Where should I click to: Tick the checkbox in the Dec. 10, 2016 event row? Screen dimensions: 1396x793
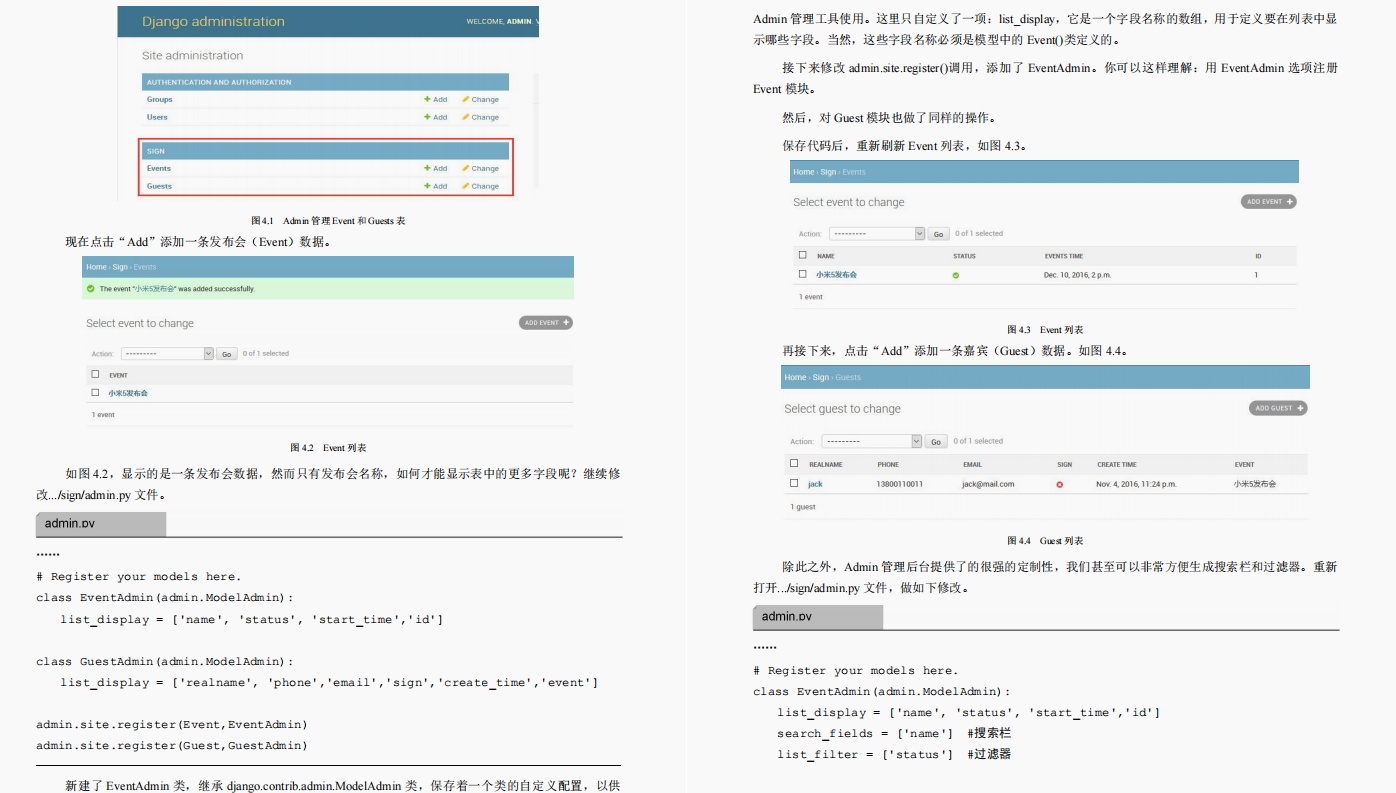click(802, 274)
